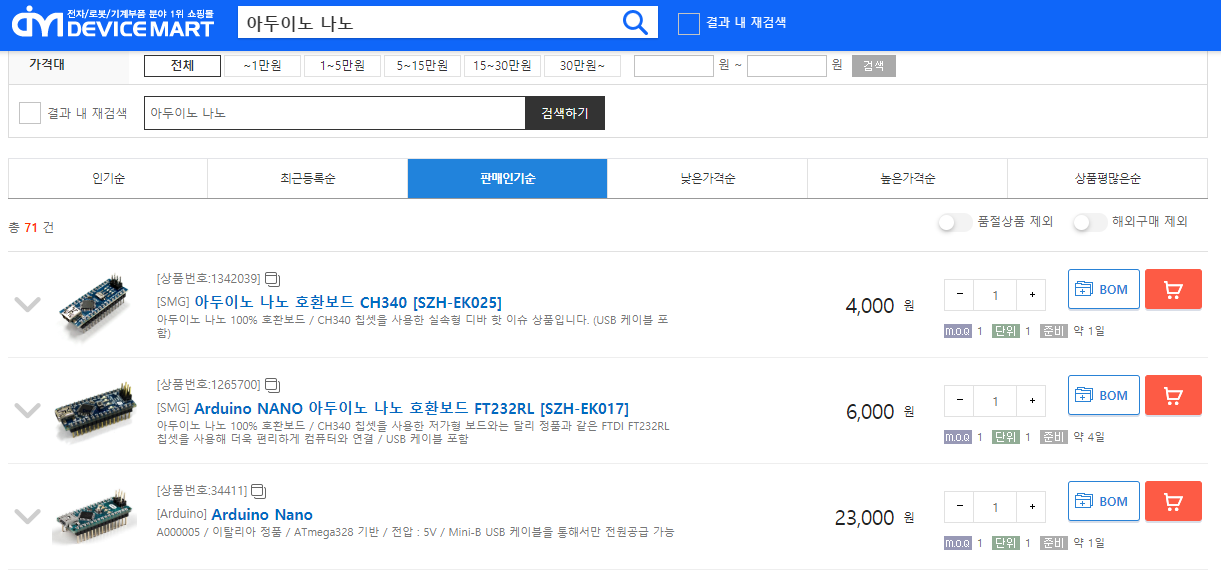Decrease quantity for genuine Arduino Nano

point(959,507)
